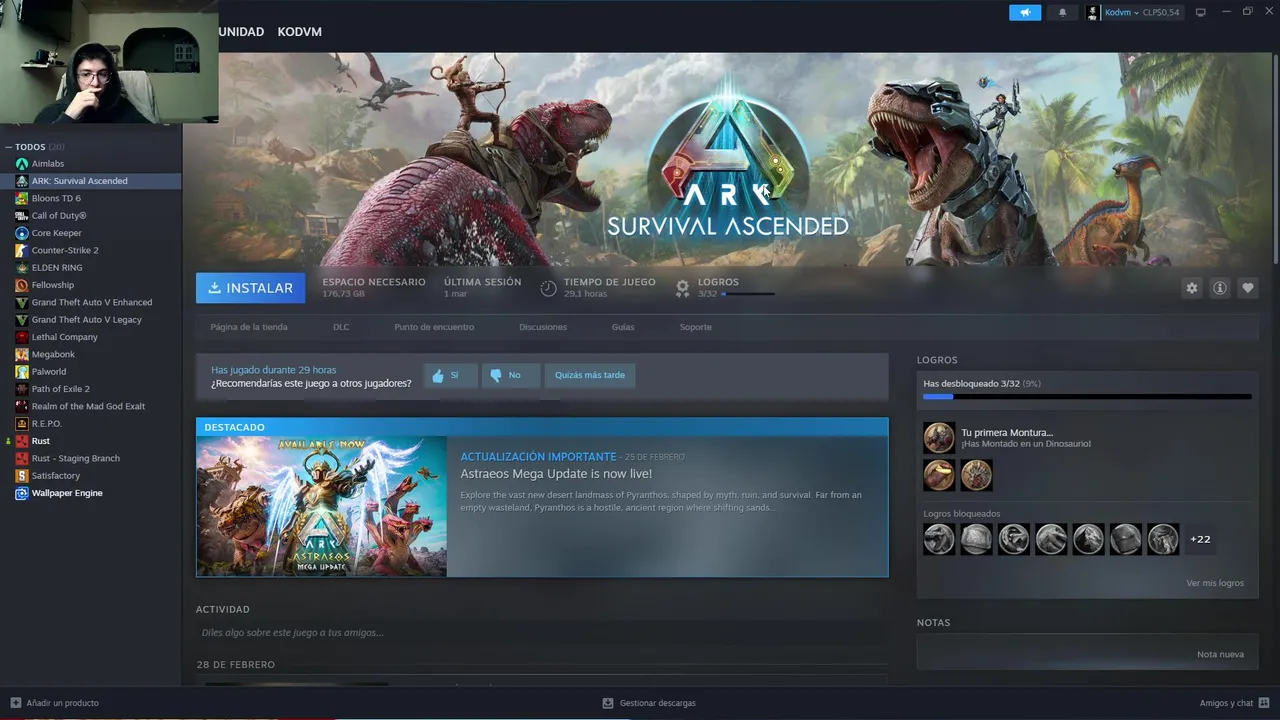Viewport: 1280px width, 720px height.
Task: Open Discusiones tab
Action: (x=543, y=327)
